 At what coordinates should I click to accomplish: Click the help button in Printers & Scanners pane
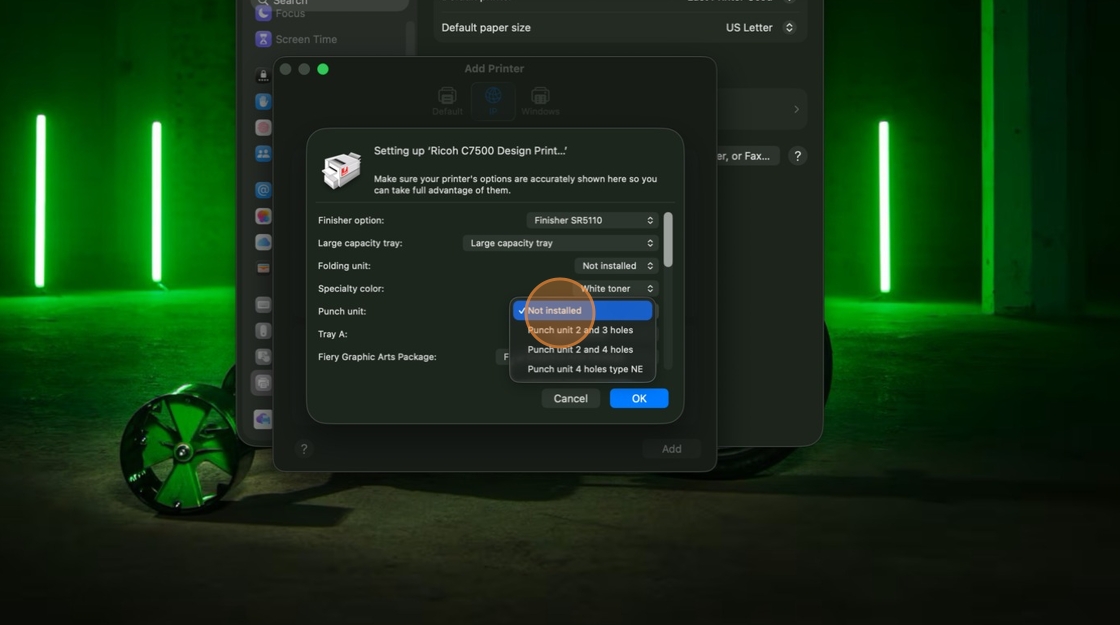point(797,156)
